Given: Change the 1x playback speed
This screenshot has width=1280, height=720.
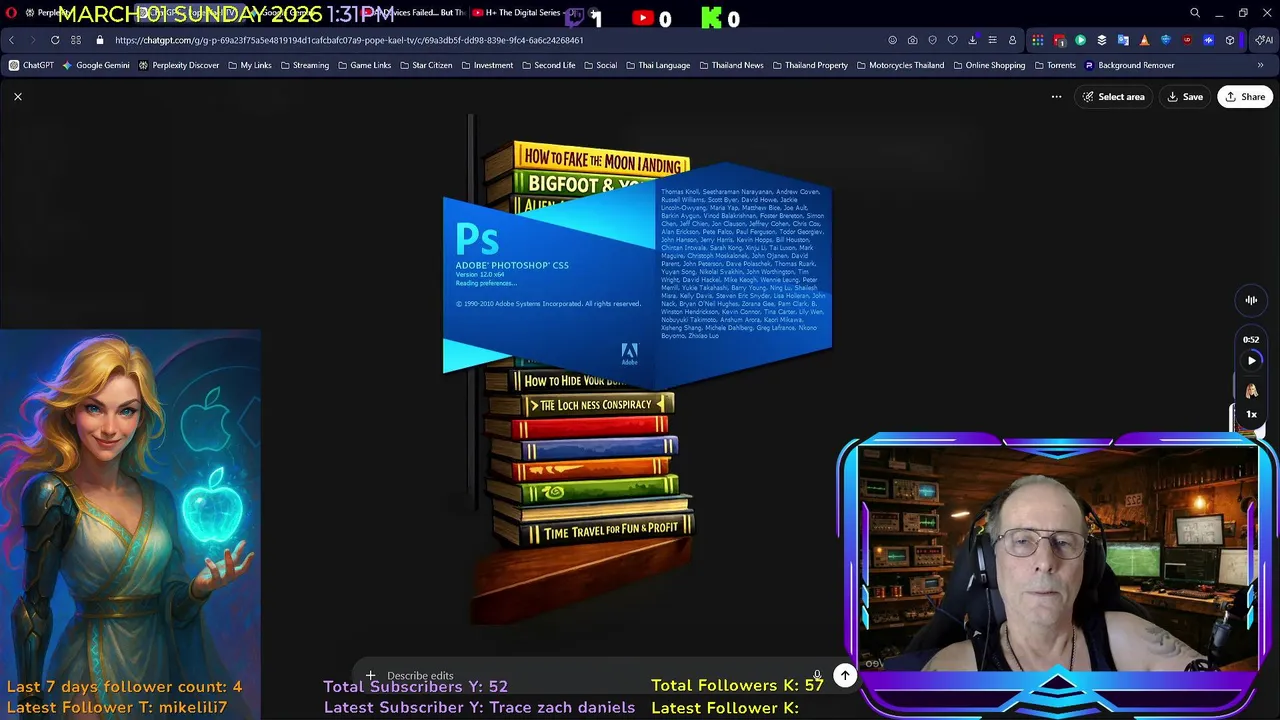Looking at the screenshot, I should click(1251, 414).
